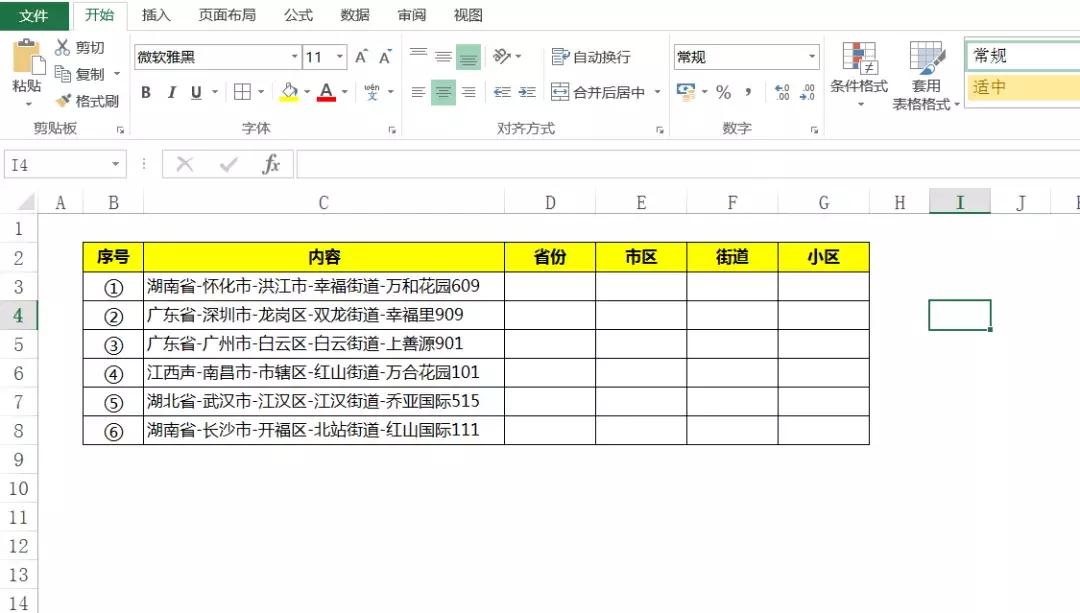
Task: Open the font name dropdown
Action: (293, 57)
